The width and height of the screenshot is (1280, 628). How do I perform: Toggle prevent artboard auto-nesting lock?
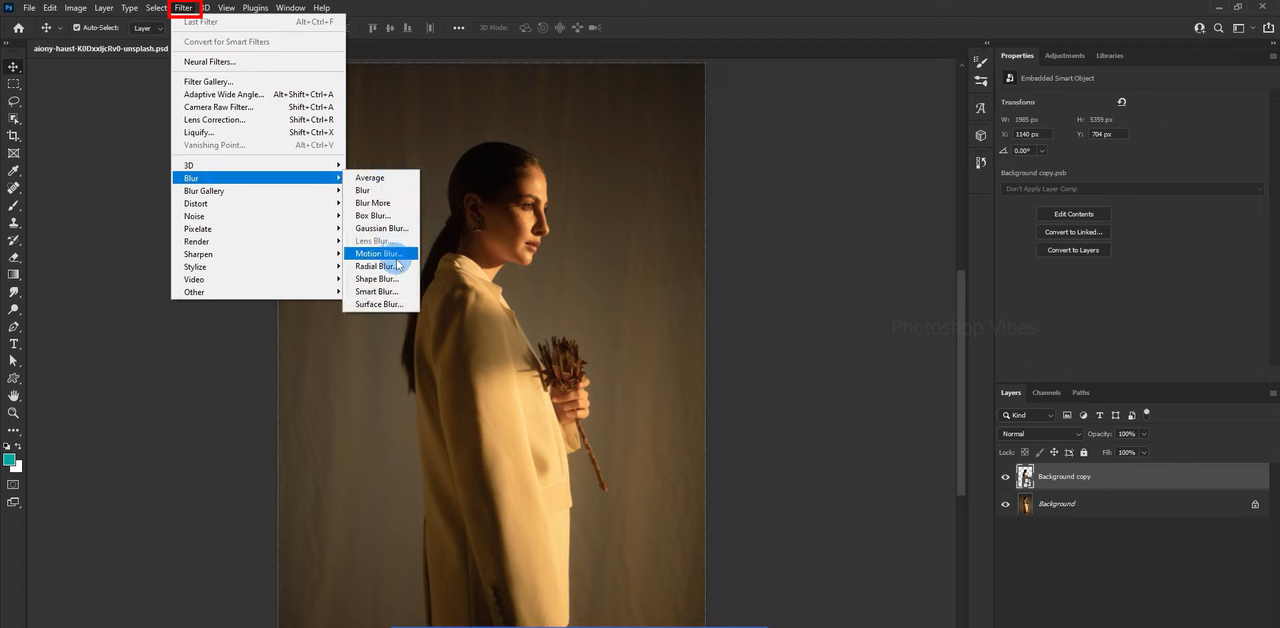point(1069,452)
